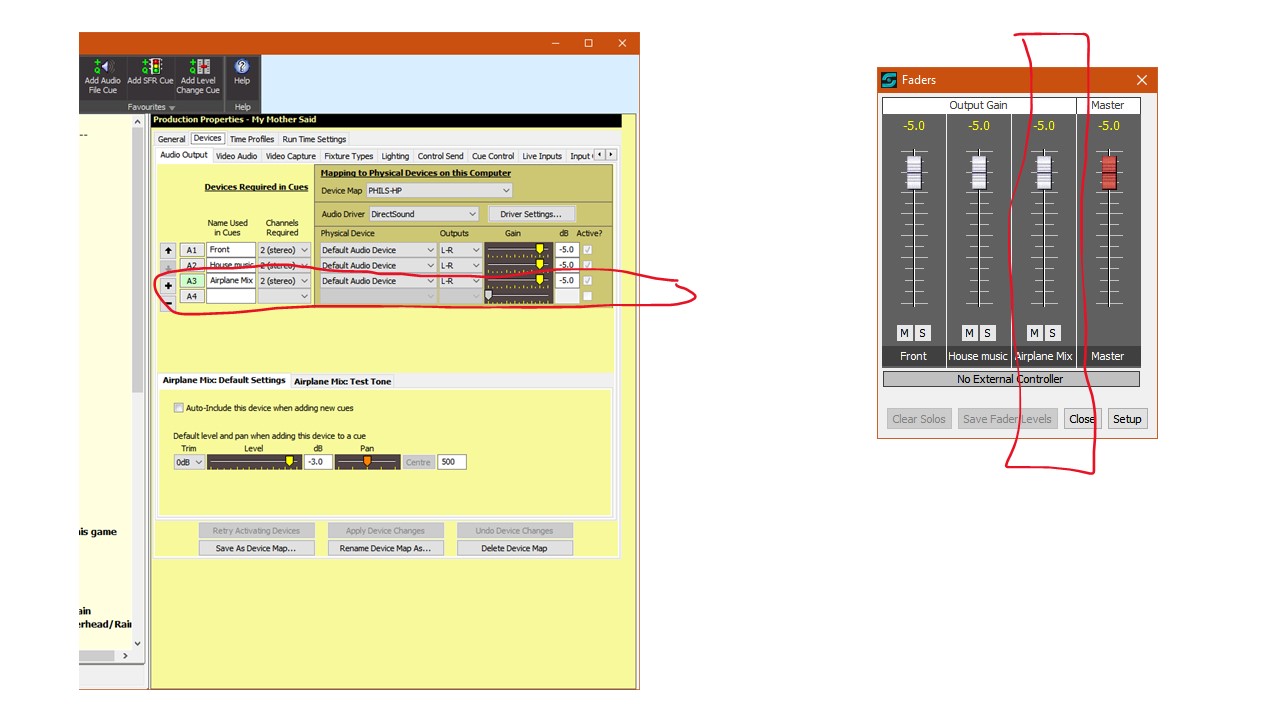Click the Airplane Mix name input field
The width and height of the screenshot is (1280, 720).
231,281
